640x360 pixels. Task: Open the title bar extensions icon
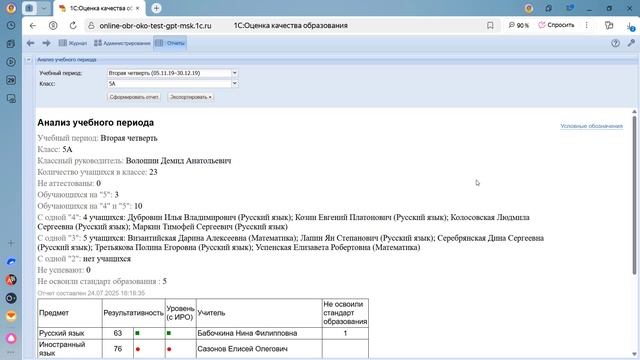pos(549,8)
